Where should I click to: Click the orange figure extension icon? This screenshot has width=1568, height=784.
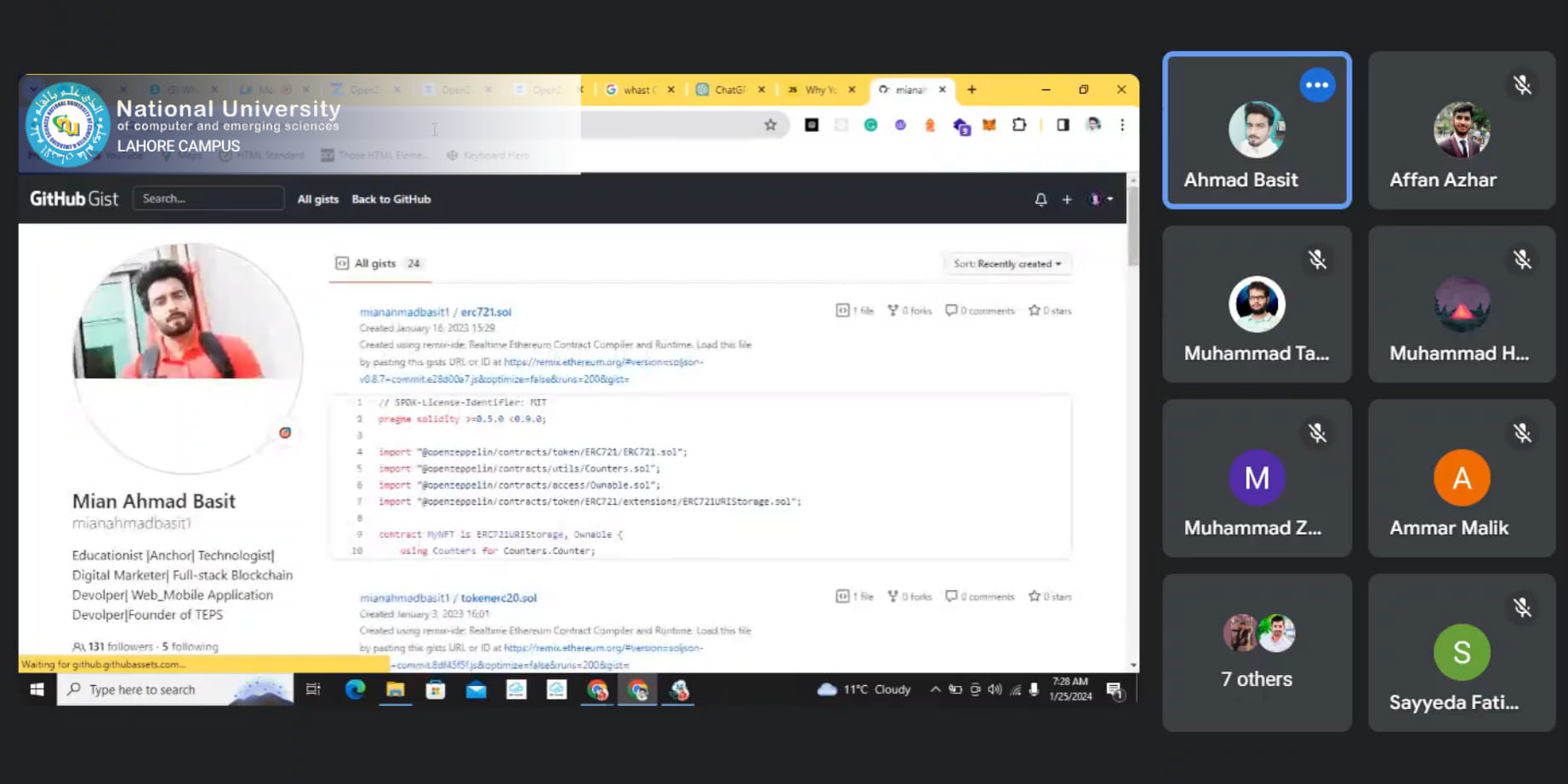930,125
